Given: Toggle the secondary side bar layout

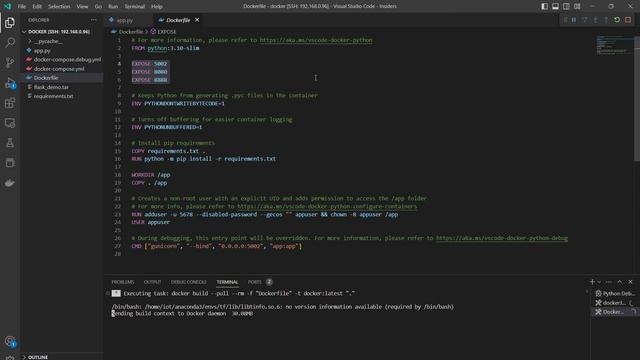Looking at the screenshot, I should 566,6.
